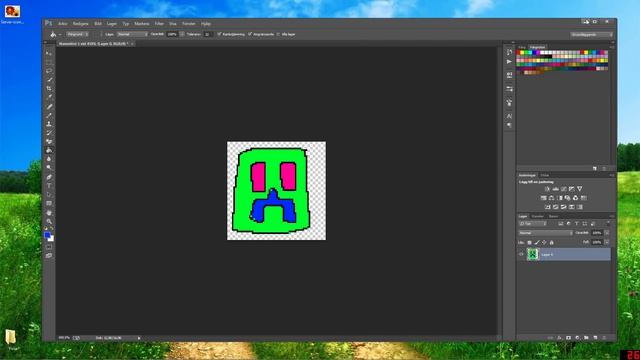Toggle lock position
The image size is (640, 360).
(544, 242)
